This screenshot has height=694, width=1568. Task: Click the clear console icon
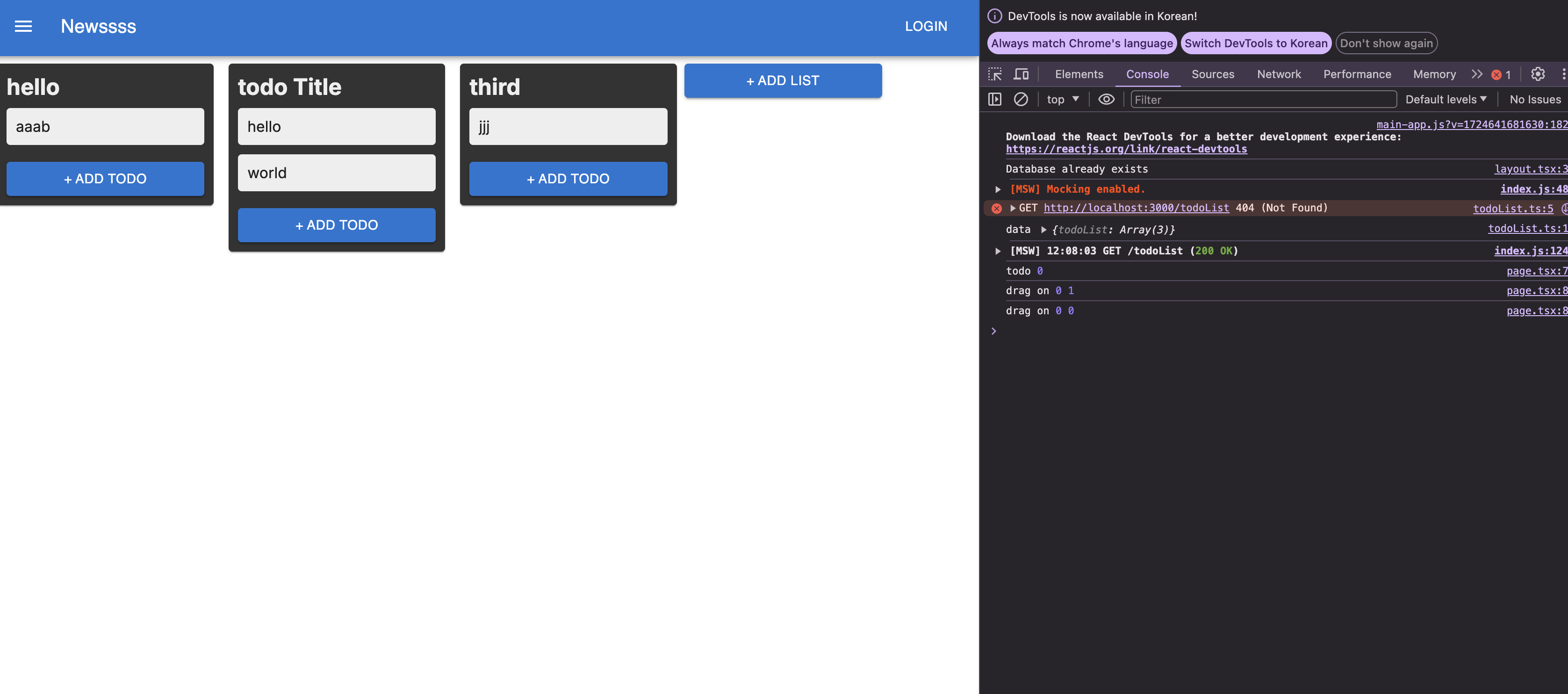[x=1021, y=99]
